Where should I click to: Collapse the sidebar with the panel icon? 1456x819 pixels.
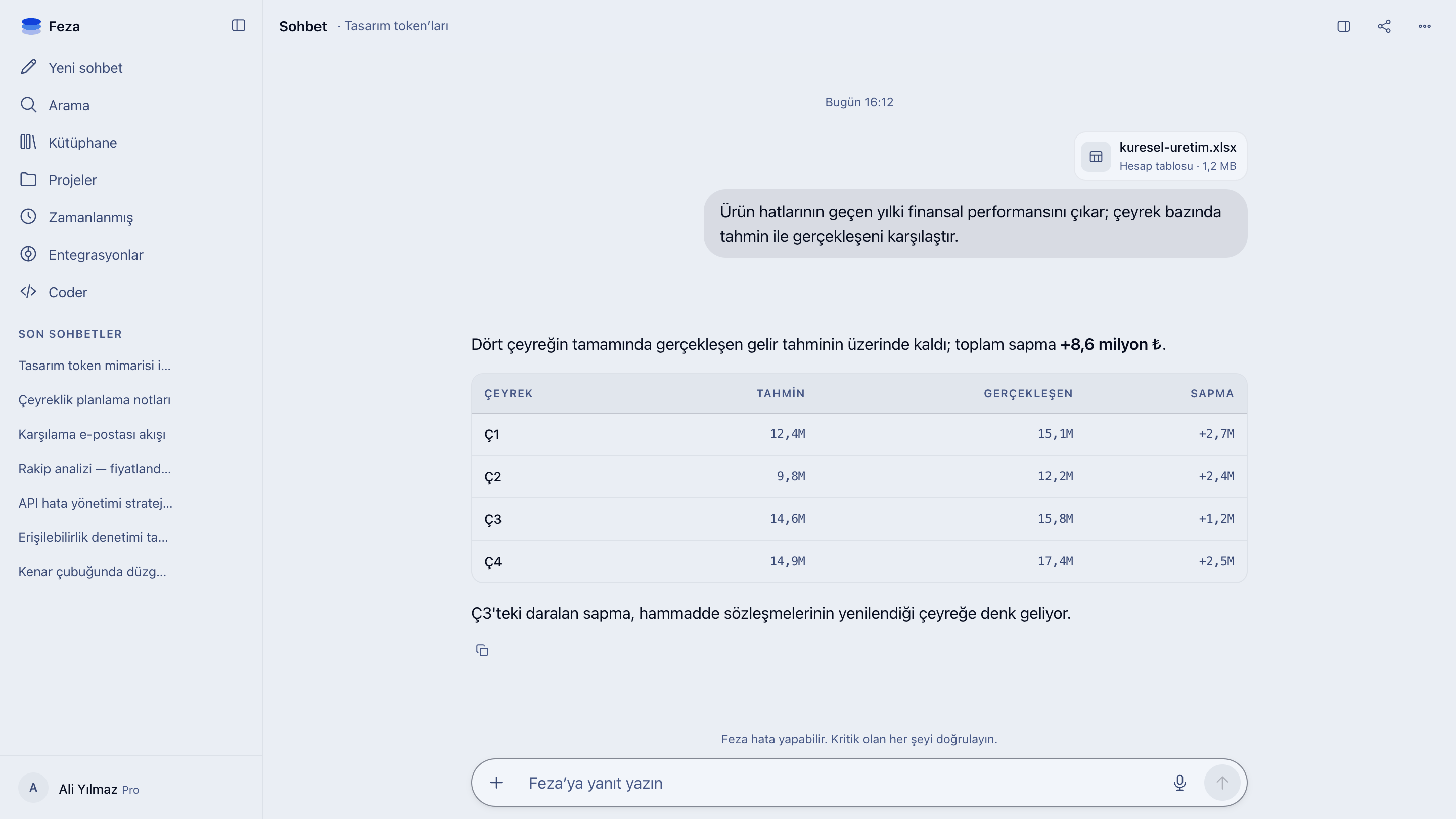coord(239,25)
